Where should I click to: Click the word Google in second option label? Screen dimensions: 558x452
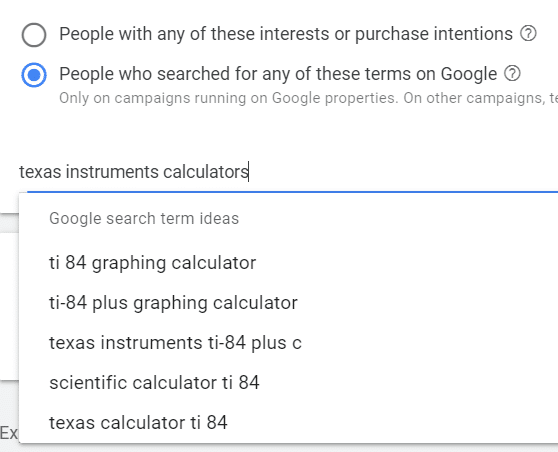click(469, 74)
